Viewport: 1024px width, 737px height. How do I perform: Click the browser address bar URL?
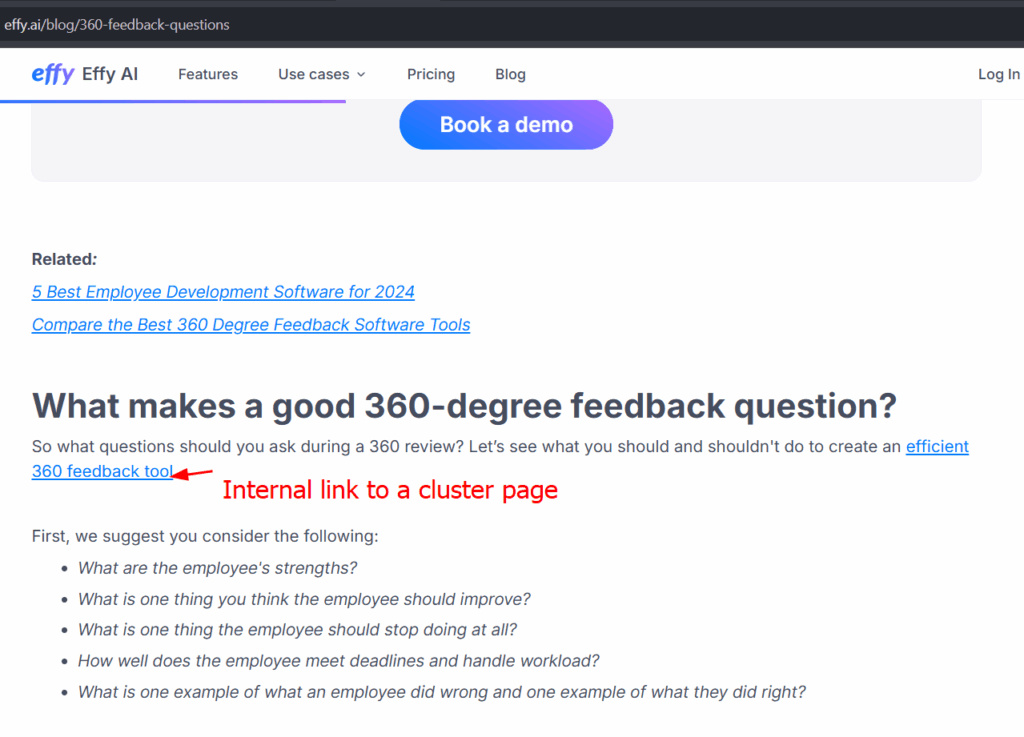pos(117,25)
